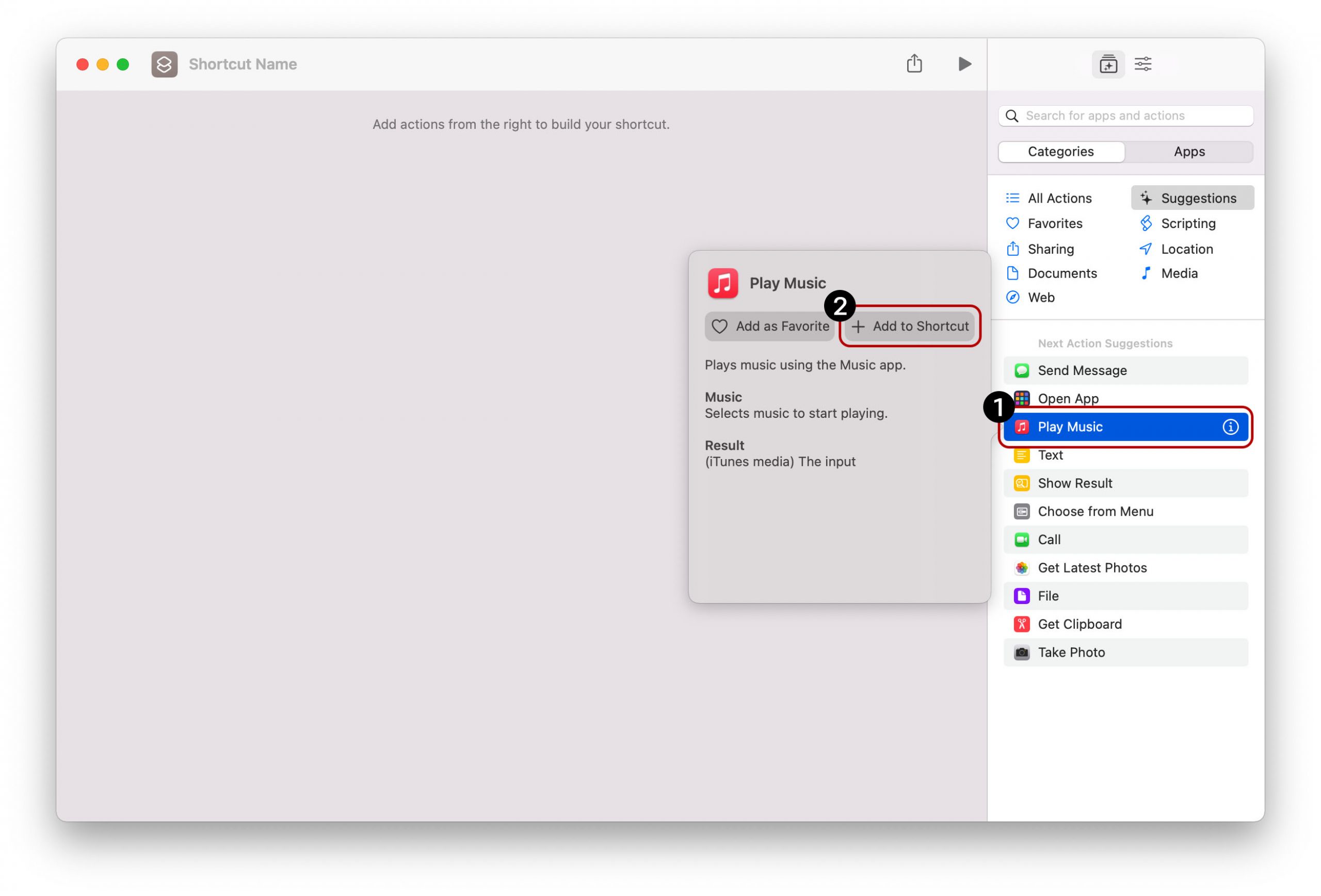This screenshot has height=896, width=1321.
Task: Switch to the Apps tab
Action: pos(1189,152)
